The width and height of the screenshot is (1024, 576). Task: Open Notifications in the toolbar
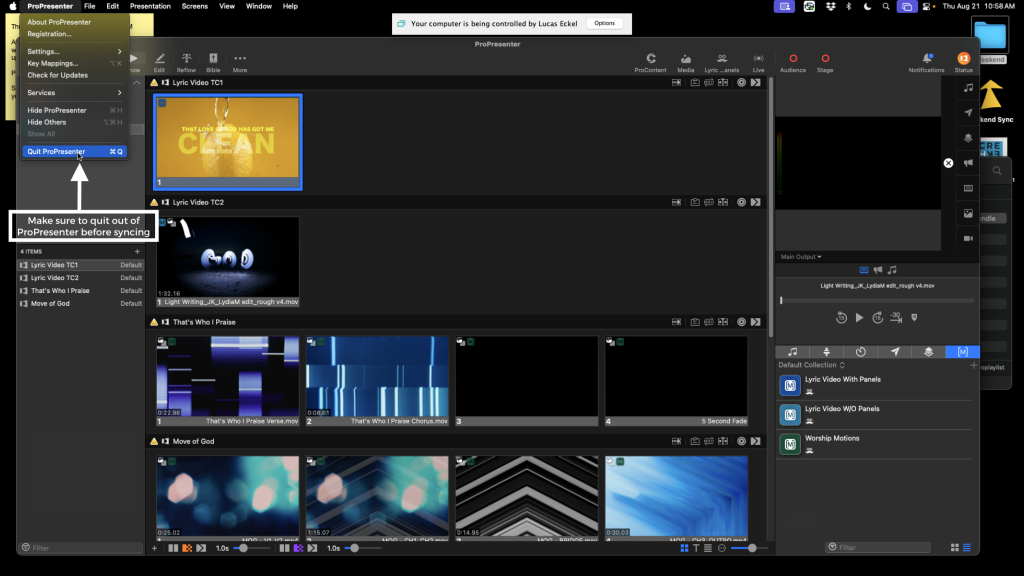[926, 63]
